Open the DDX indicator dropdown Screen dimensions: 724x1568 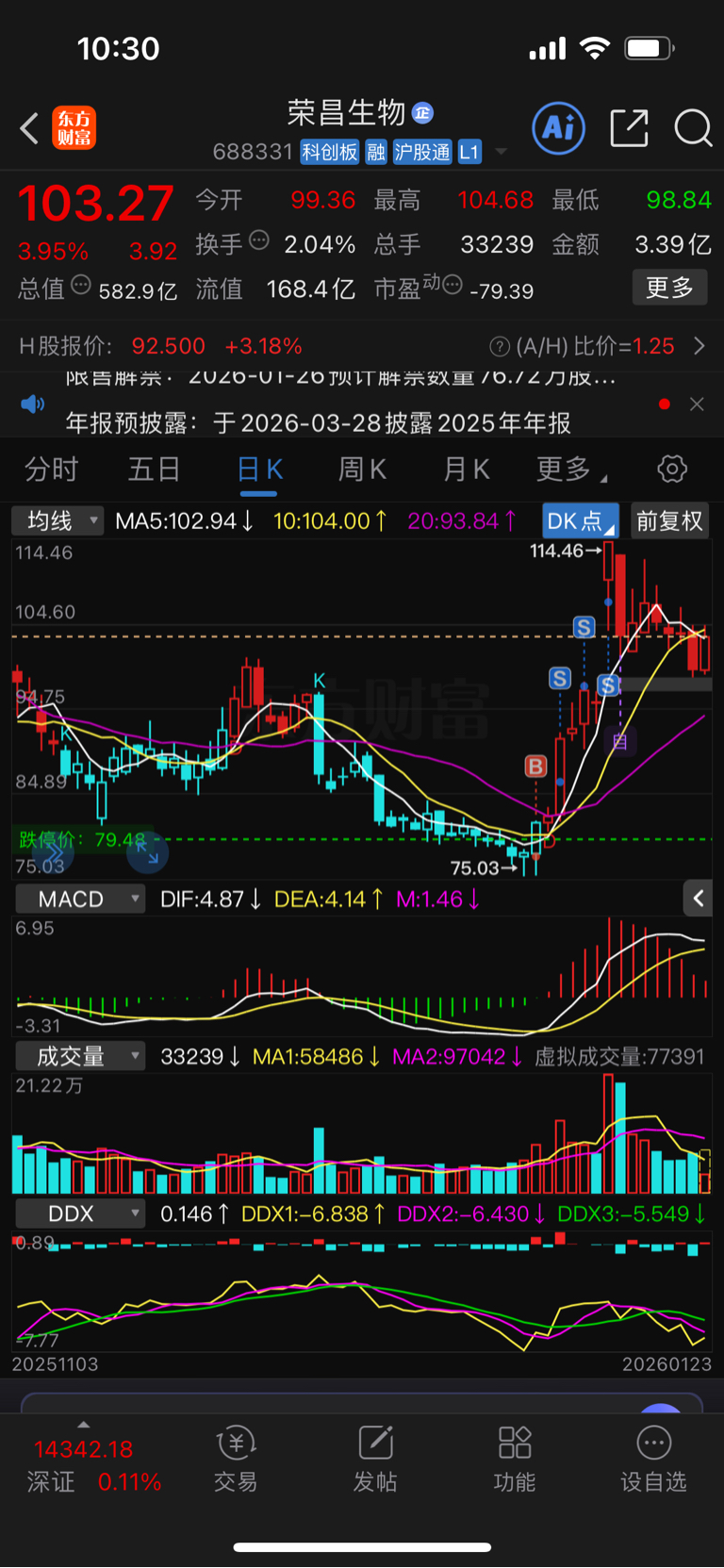(80, 1213)
